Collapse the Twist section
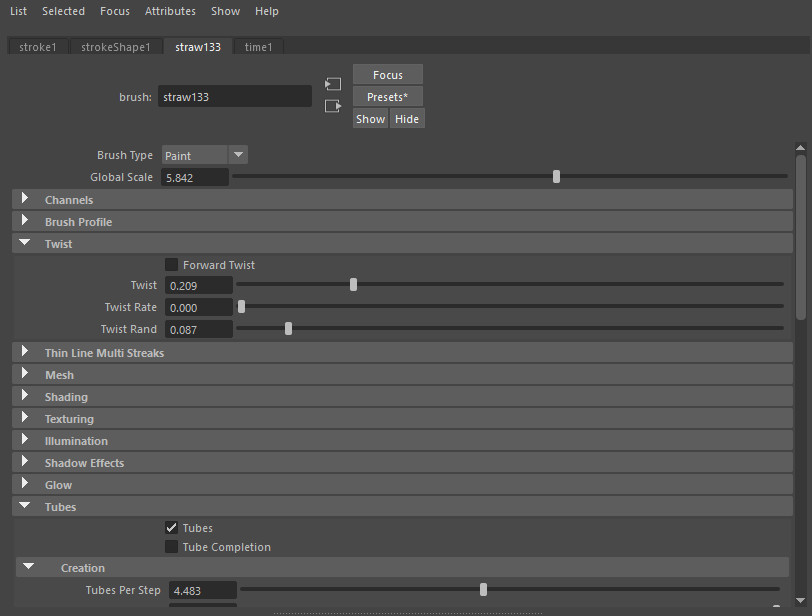Screen dimensions: 812x616 (x=402, y=244)
